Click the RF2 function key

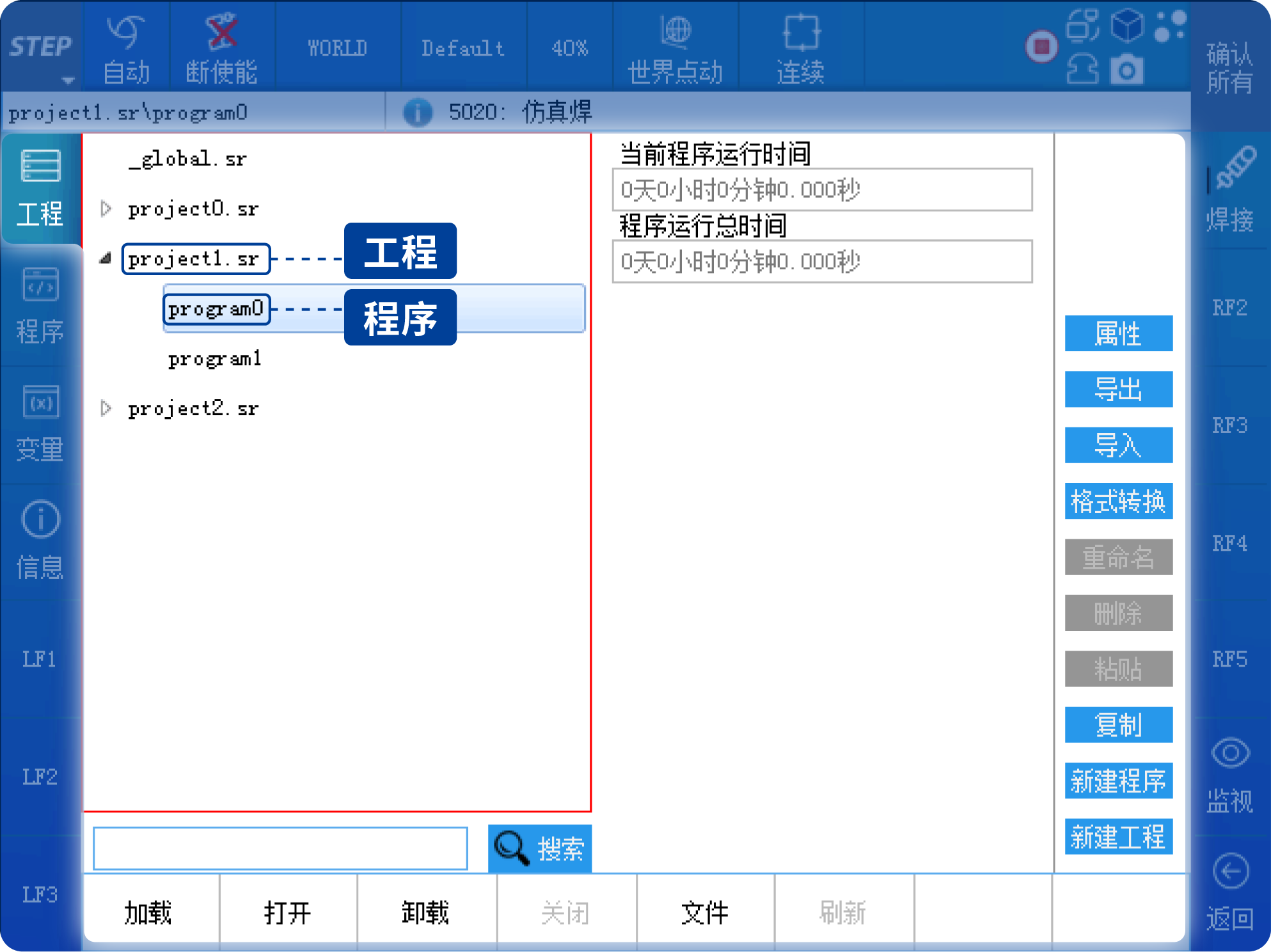tap(1229, 308)
